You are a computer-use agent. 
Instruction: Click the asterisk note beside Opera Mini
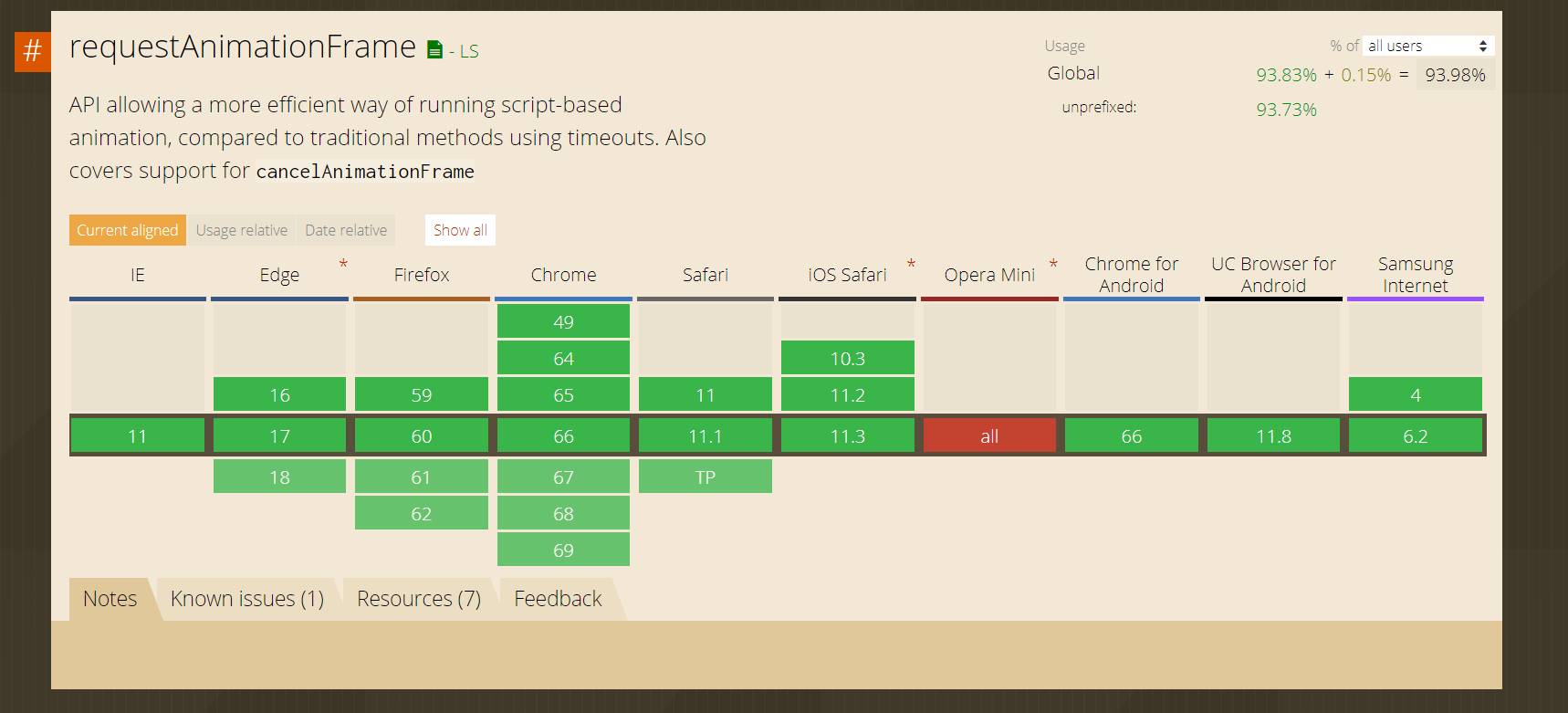click(x=1053, y=264)
